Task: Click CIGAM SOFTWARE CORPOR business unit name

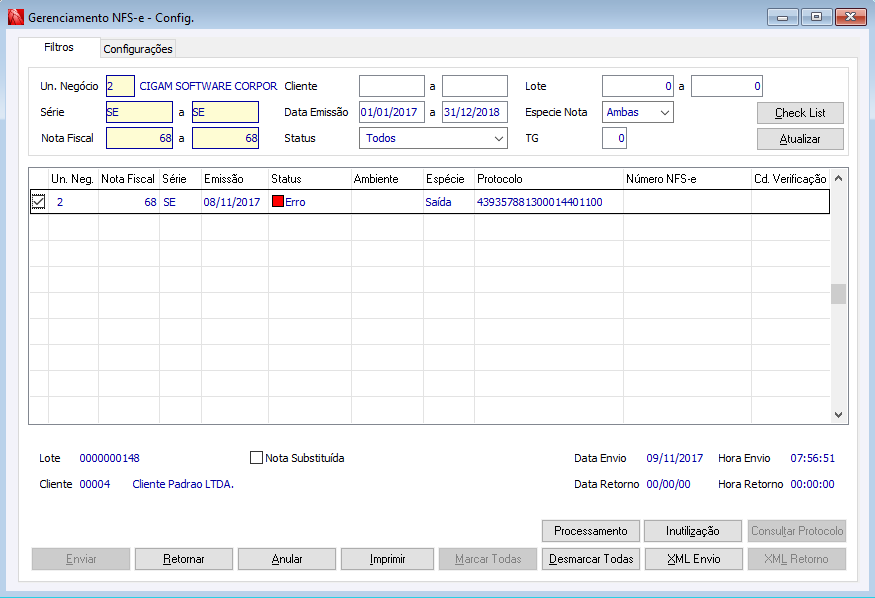Action: [208, 86]
